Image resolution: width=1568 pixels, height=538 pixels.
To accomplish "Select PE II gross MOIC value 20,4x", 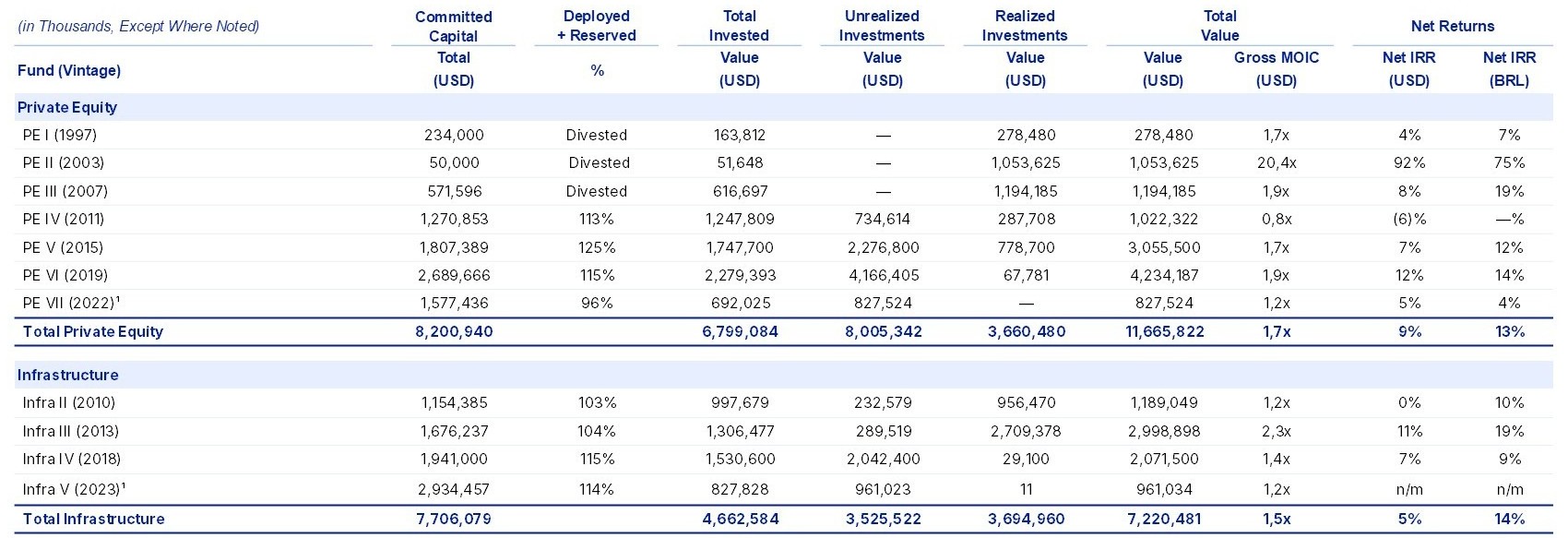I will (x=1277, y=162).
